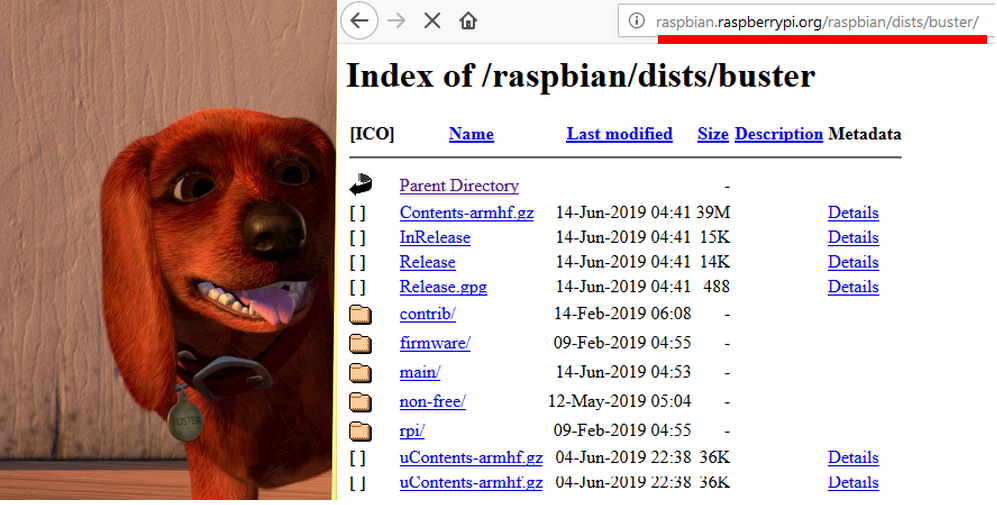Image resolution: width=997 pixels, height=505 pixels.
Task: Click the Parent Directory back-arrow icon
Action: [361, 184]
